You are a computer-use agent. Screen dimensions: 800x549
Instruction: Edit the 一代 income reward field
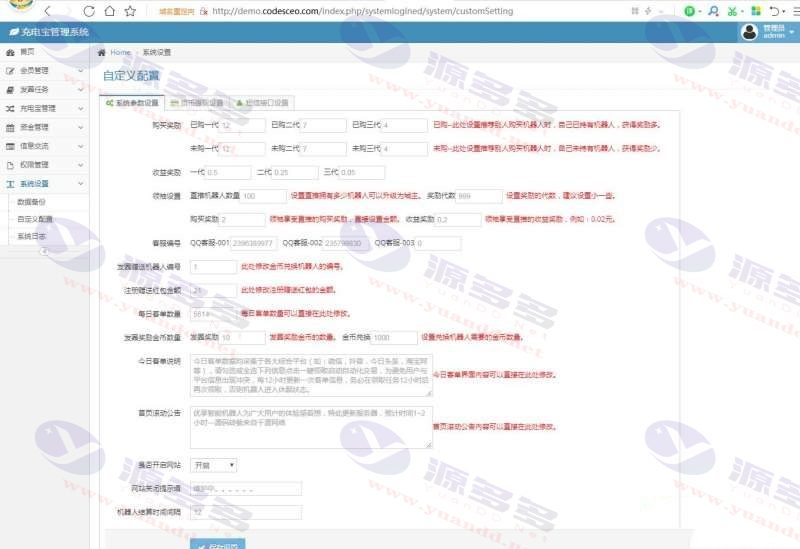228,173
